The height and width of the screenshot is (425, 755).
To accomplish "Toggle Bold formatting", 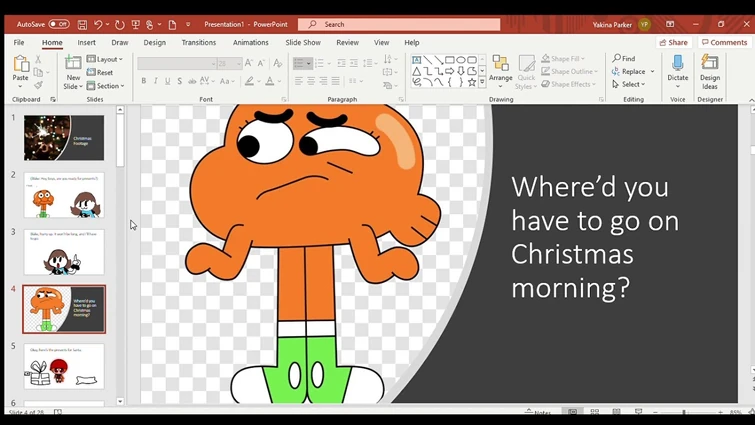I will [x=143, y=81].
